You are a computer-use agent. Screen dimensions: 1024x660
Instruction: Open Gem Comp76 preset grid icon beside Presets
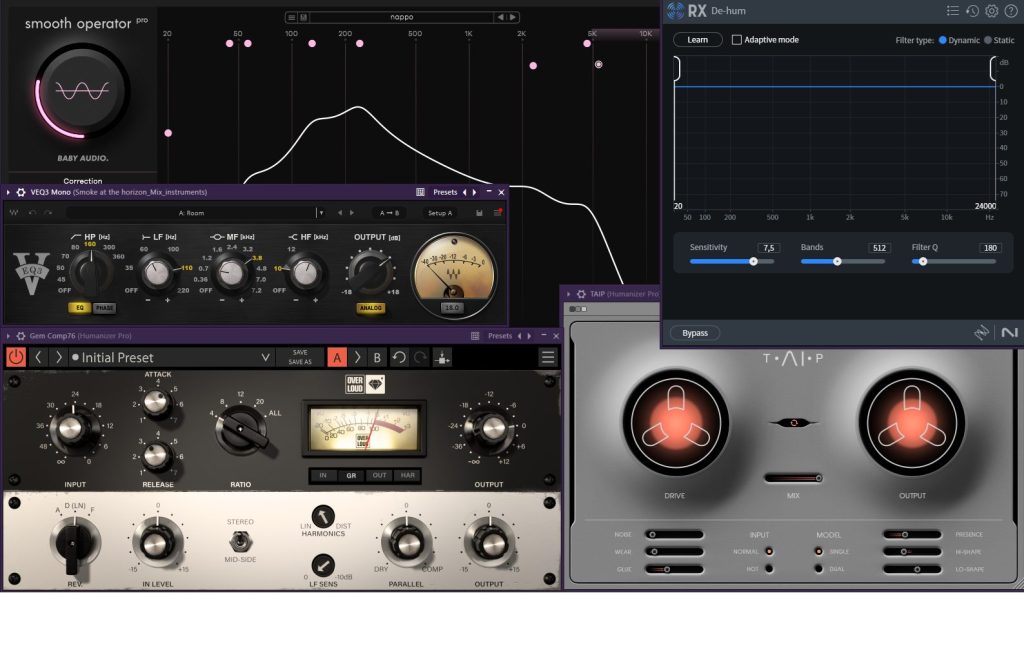[475, 336]
